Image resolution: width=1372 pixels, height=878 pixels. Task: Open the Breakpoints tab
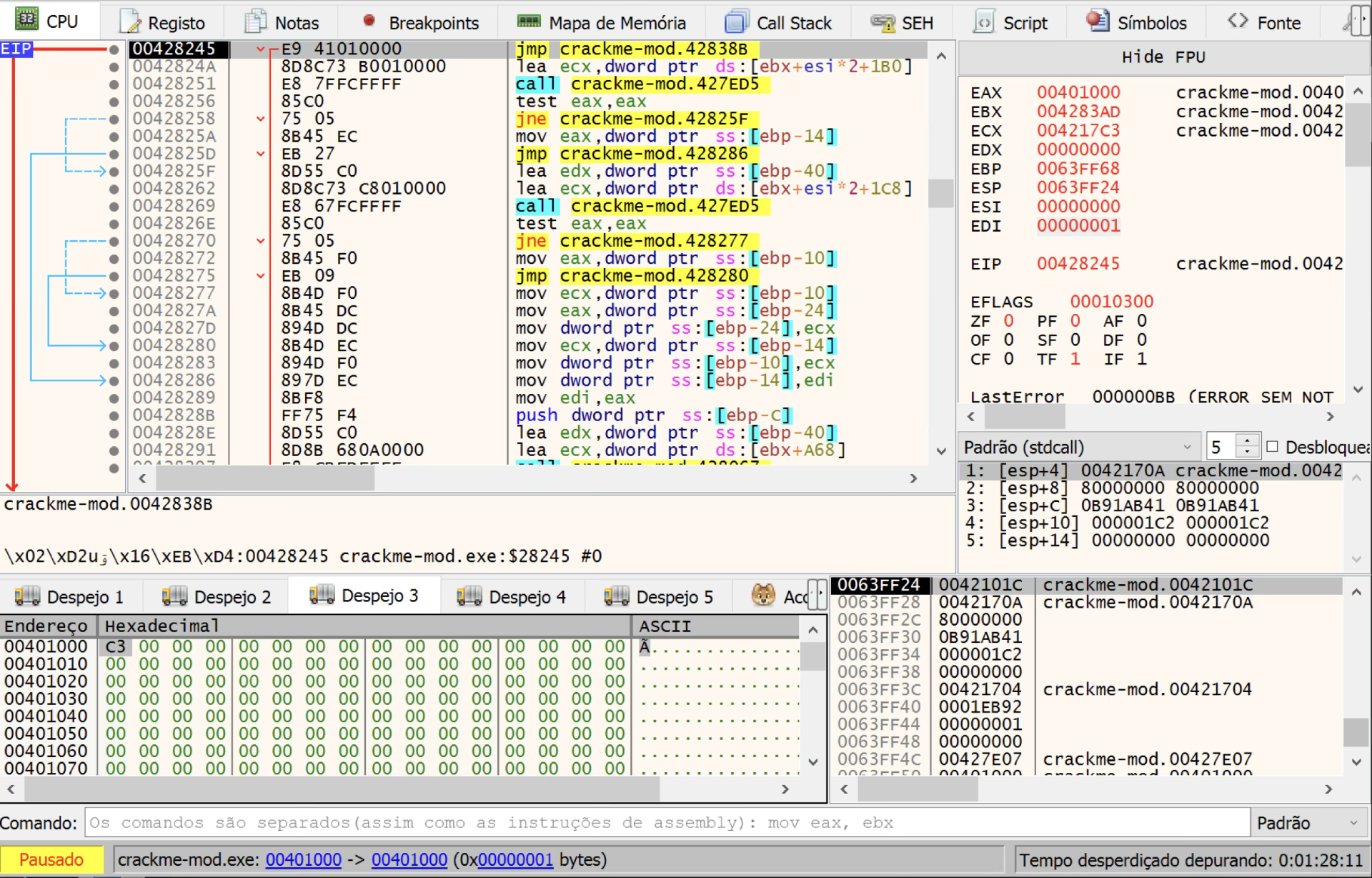(x=420, y=22)
